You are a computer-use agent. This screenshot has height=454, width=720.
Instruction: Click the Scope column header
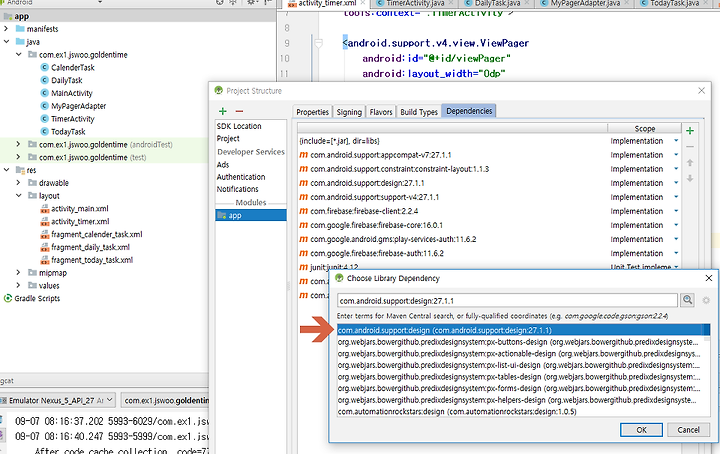(x=645, y=129)
